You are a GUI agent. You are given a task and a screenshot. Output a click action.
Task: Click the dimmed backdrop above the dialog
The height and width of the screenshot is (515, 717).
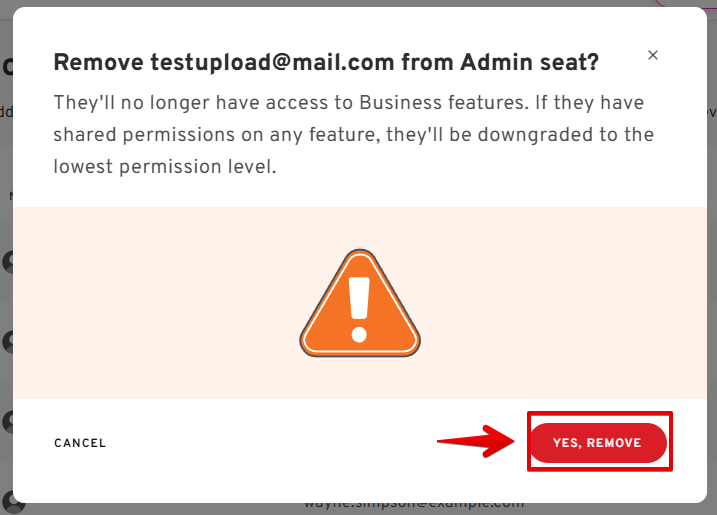tap(300, 3)
